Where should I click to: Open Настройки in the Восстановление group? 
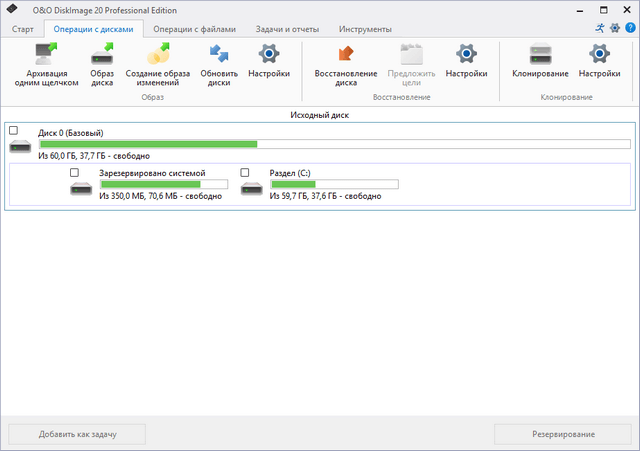point(466,56)
